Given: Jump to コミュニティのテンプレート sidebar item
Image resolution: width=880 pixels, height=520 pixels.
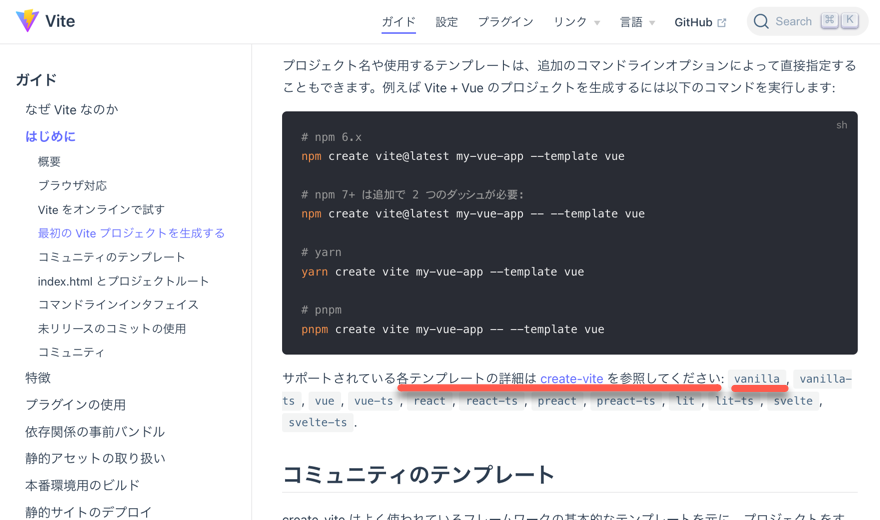Looking at the screenshot, I should point(111,257).
